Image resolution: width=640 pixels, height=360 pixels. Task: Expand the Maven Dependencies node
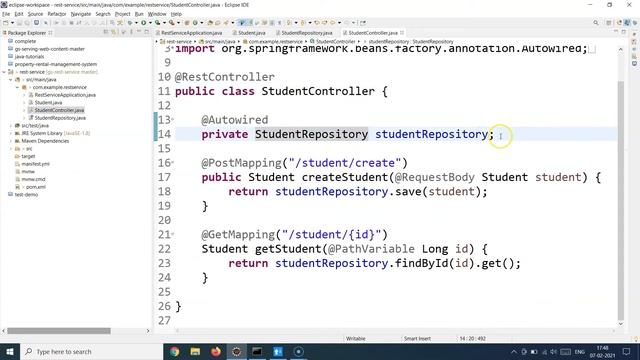[x=11, y=141]
